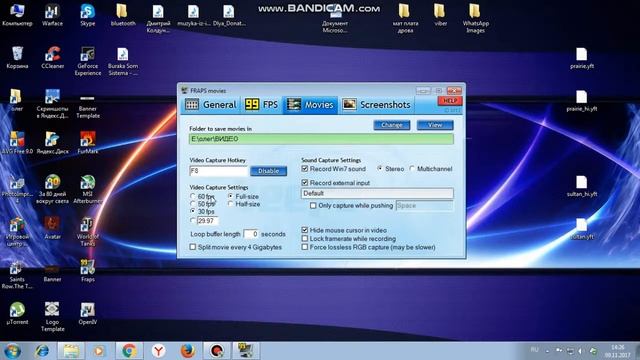Image resolution: width=640 pixels, height=360 pixels.
Task: Click Change to pick the movie folder
Action: (391, 125)
